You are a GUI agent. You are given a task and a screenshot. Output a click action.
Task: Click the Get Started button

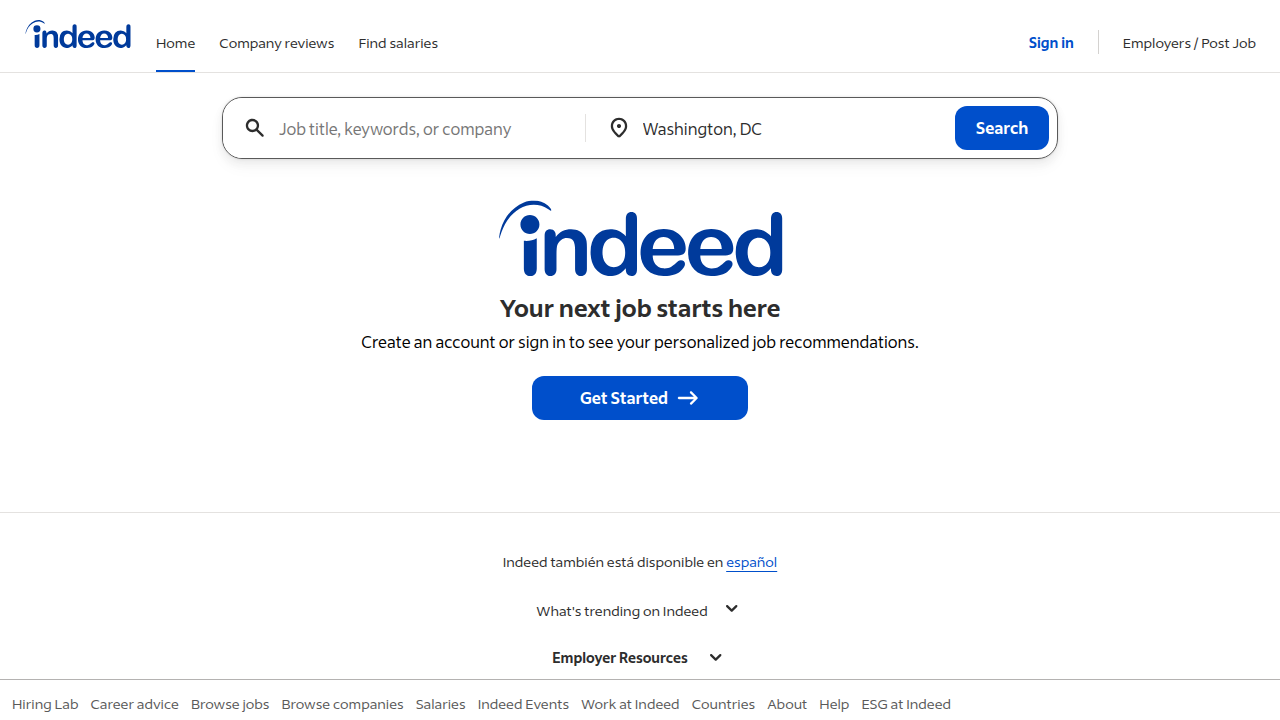tap(640, 398)
